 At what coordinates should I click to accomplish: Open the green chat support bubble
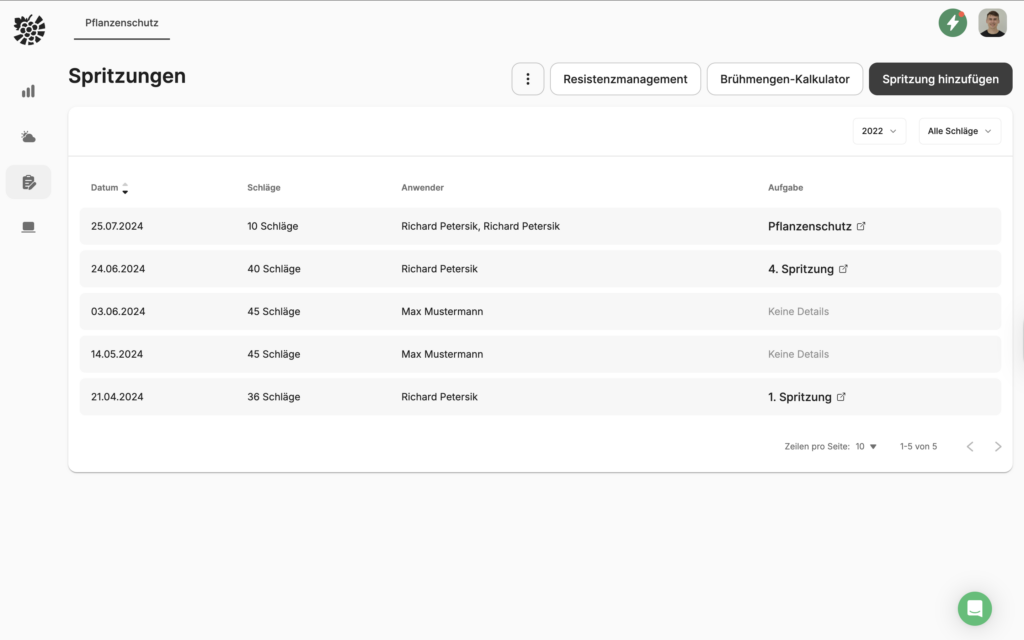tap(974, 608)
